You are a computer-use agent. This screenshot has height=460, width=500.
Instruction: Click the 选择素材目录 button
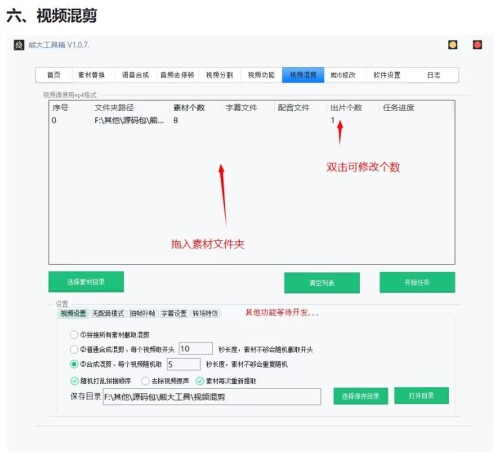pos(86,282)
